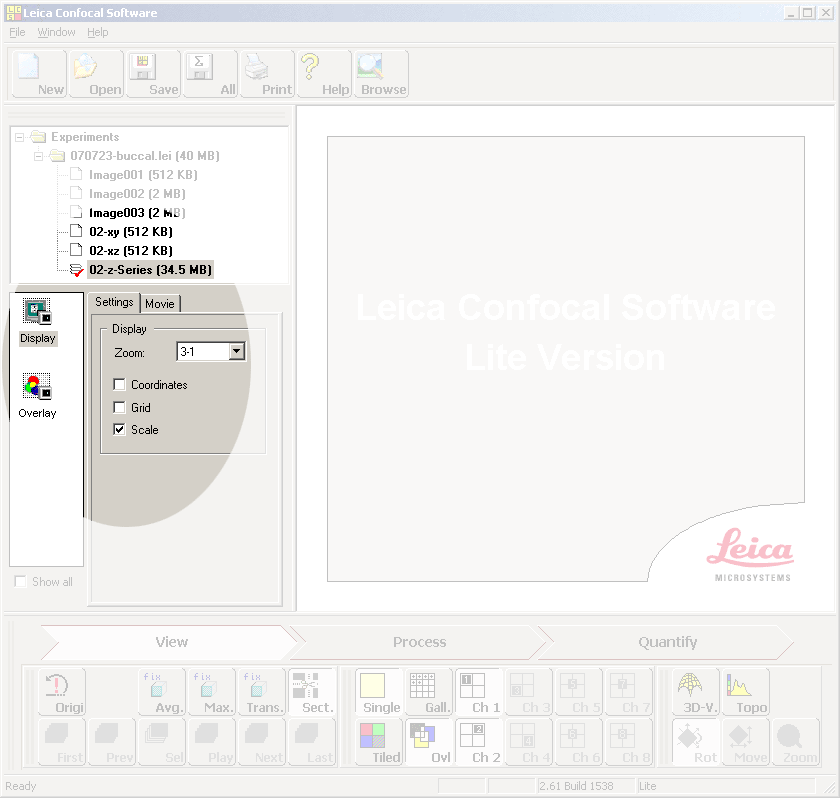Click the 070723-buccal.lei (40 MB) folder
The image size is (840, 798).
pos(145,156)
